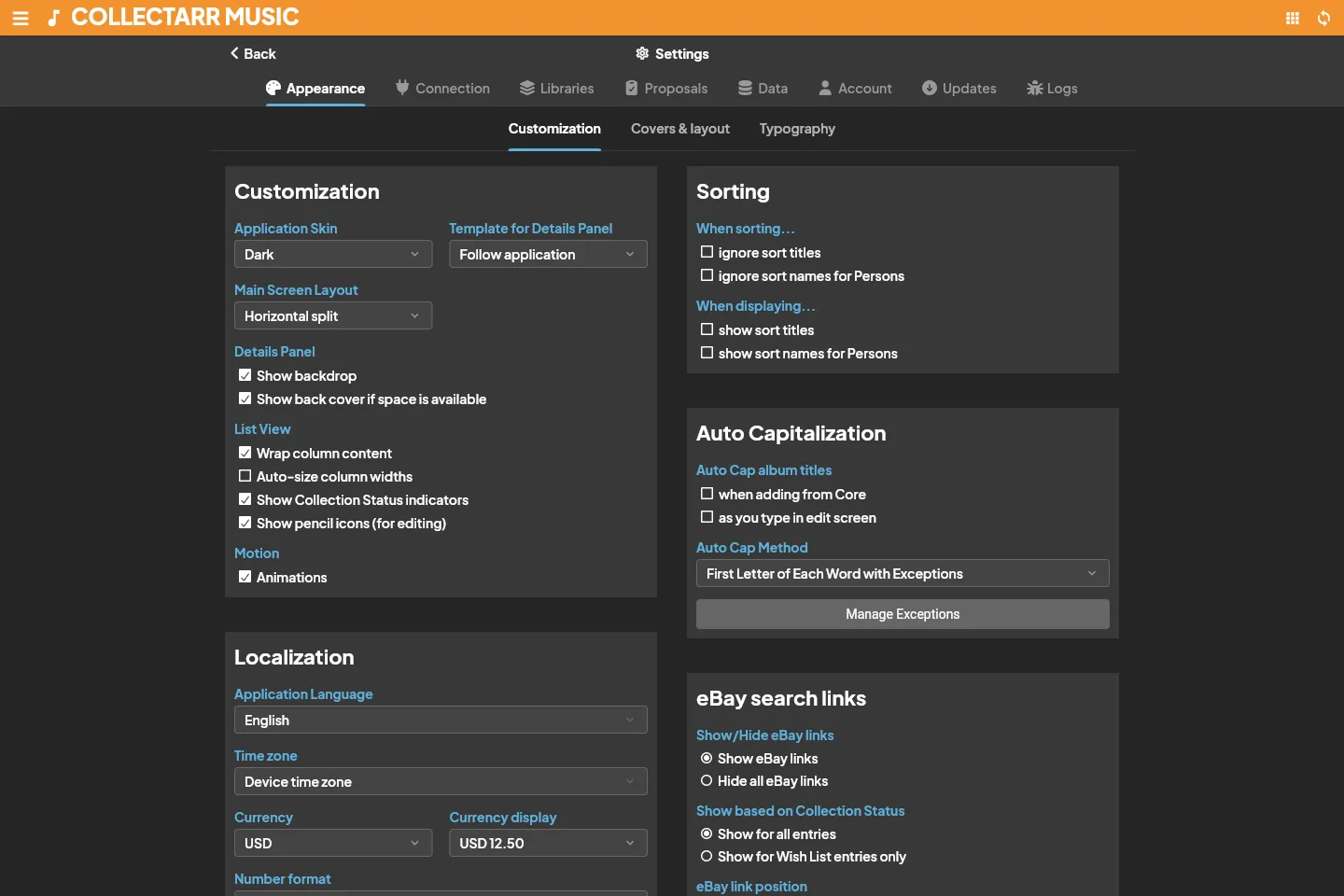
Task: Switch to the Libraries tab
Action: pyautogui.click(x=557, y=88)
